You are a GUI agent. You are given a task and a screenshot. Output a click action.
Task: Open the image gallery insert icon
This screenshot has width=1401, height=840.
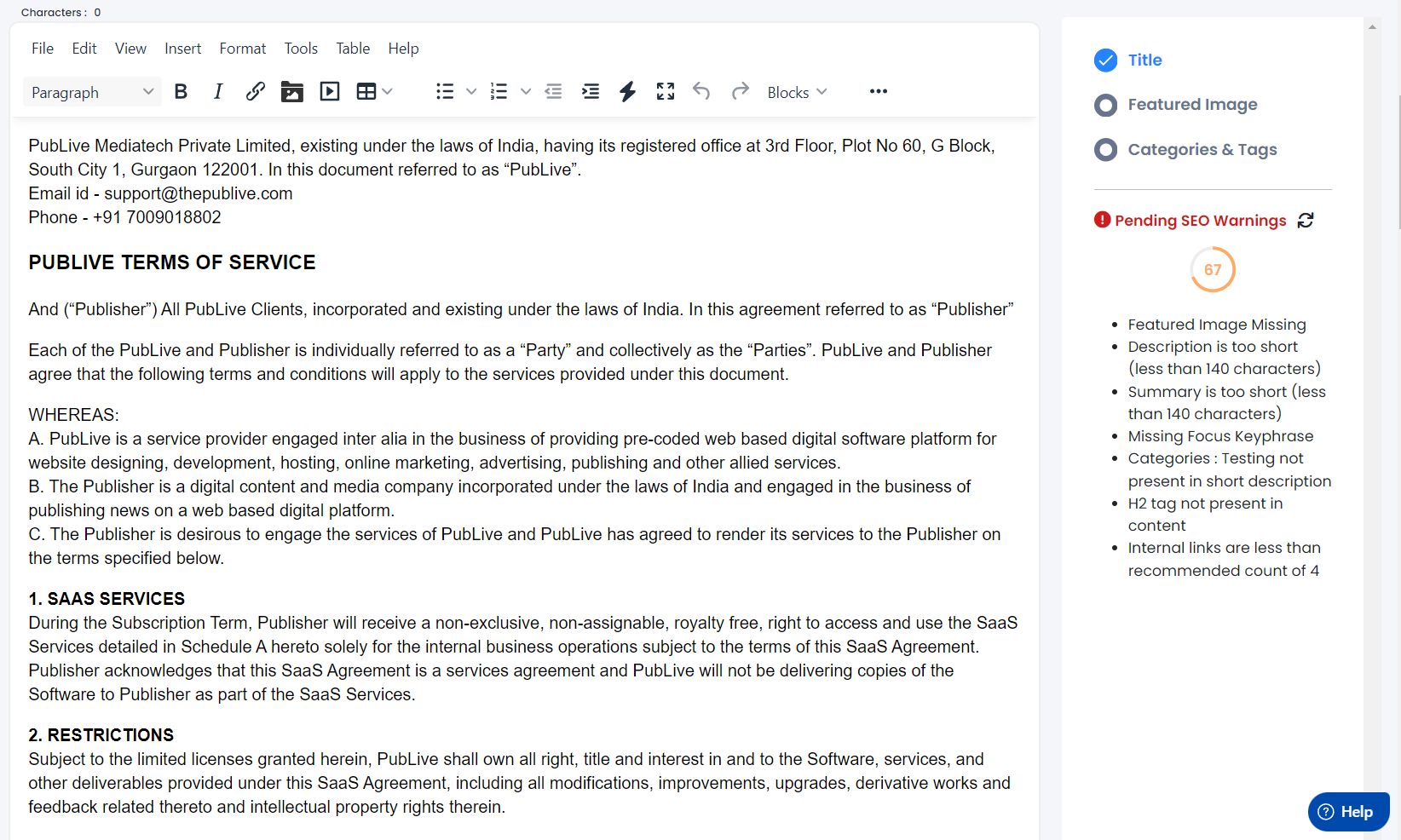tap(292, 92)
